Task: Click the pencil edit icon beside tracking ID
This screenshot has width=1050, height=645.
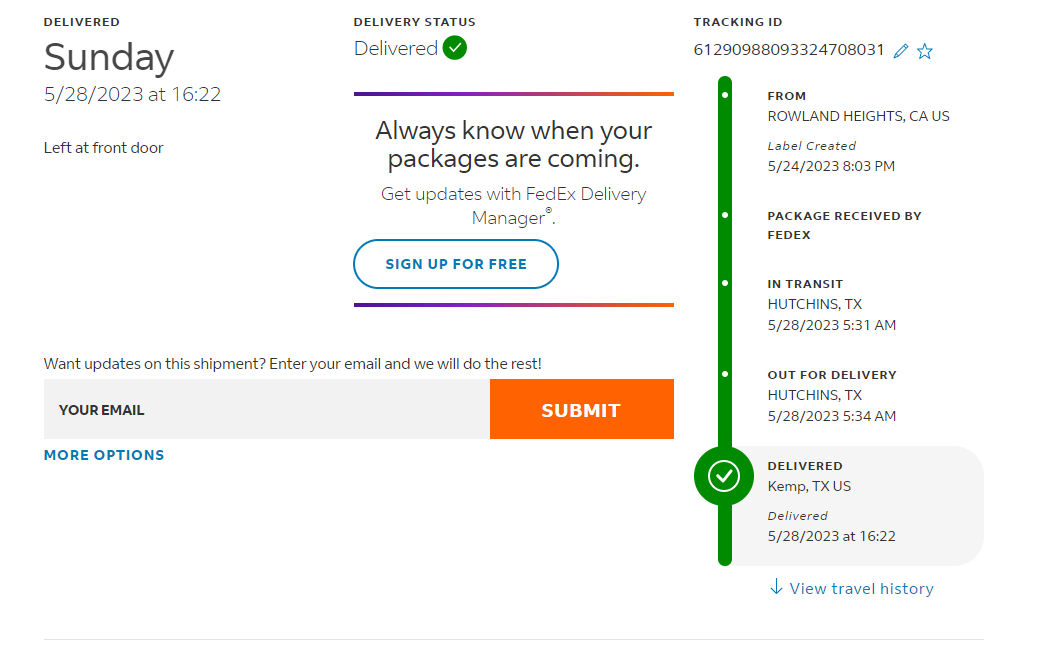Action: [x=901, y=51]
